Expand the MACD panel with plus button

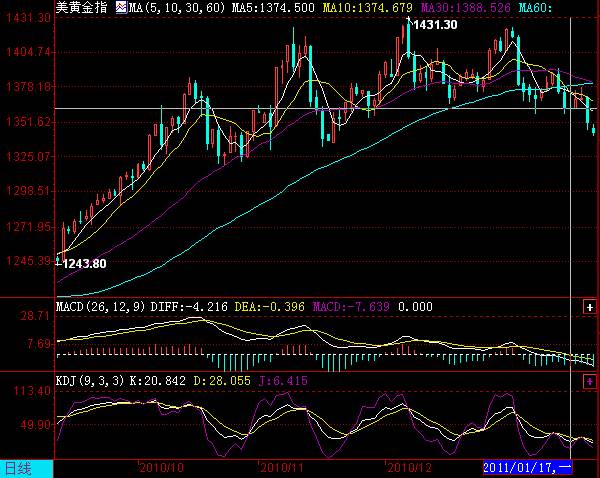[x=590, y=307]
